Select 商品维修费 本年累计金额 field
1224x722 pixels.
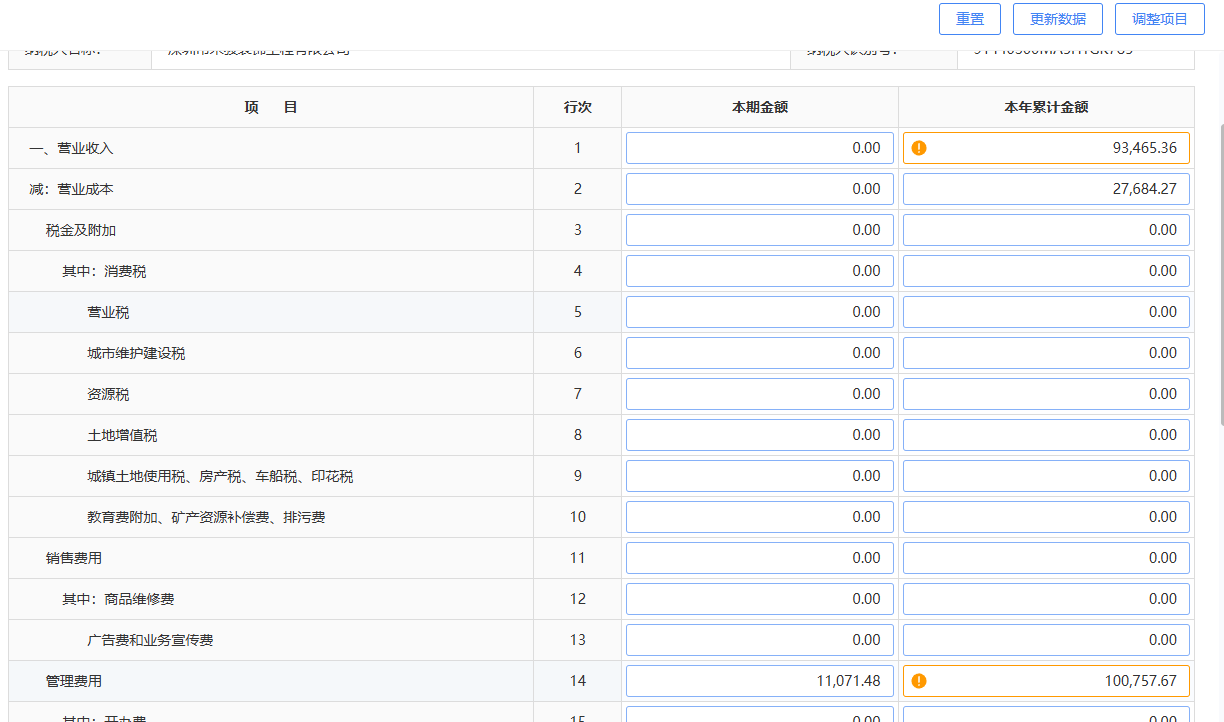pos(1046,599)
